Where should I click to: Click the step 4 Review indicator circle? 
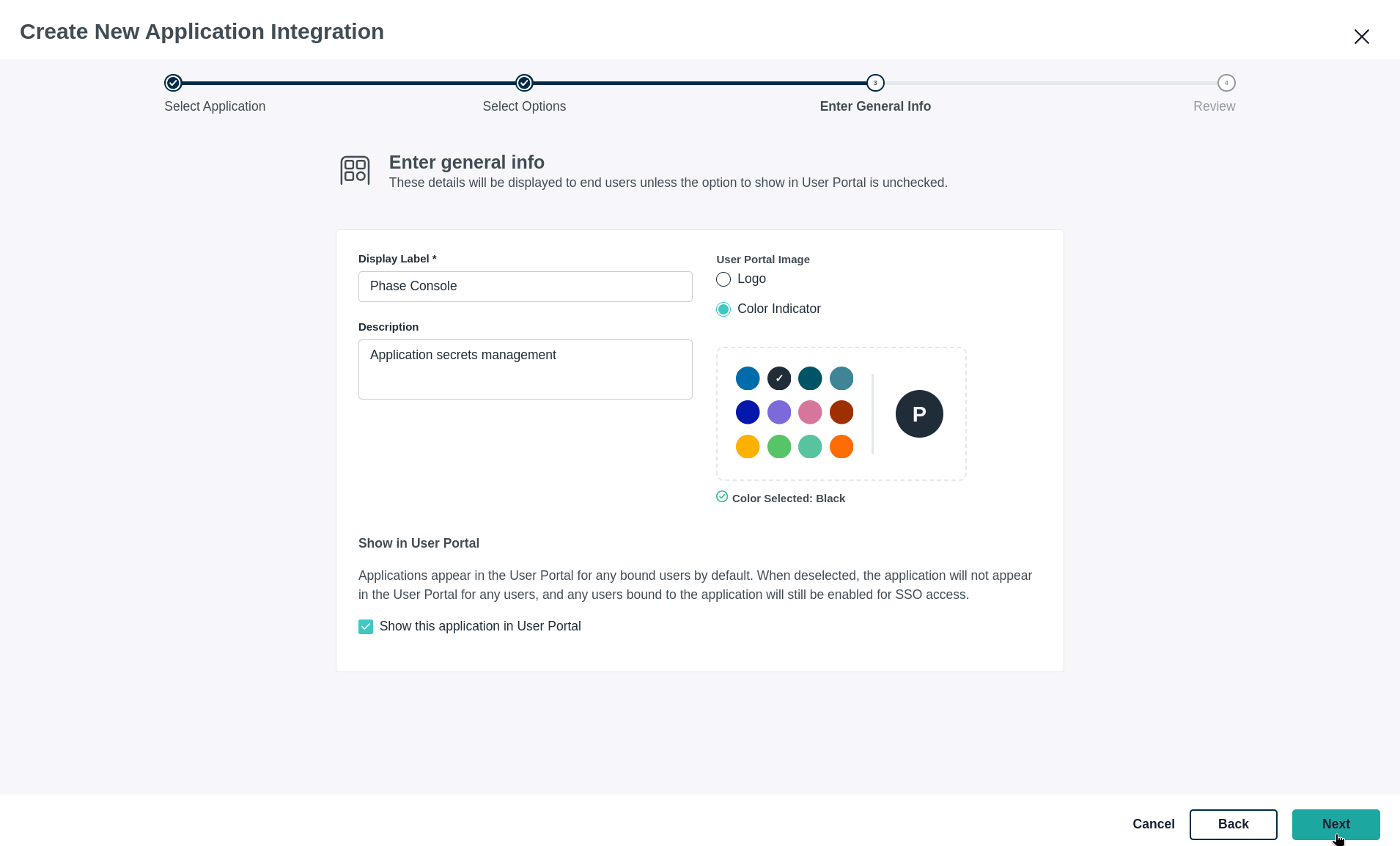pyautogui.click(x=1226, y=83)
